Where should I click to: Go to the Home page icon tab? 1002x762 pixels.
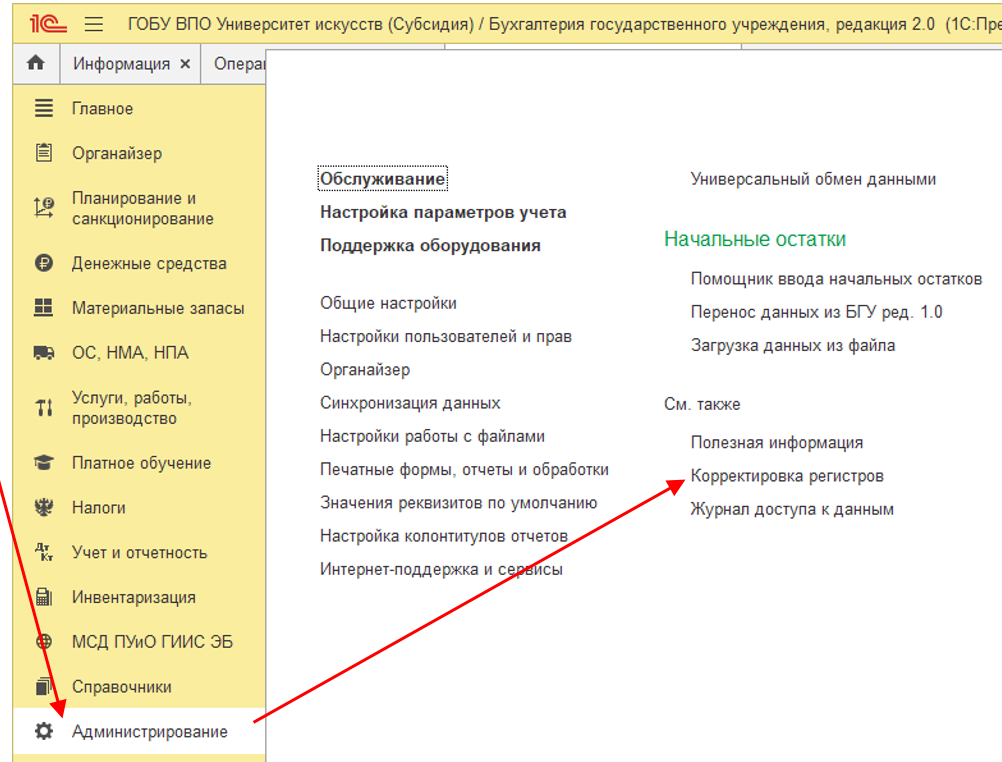[x=36, y=64]
